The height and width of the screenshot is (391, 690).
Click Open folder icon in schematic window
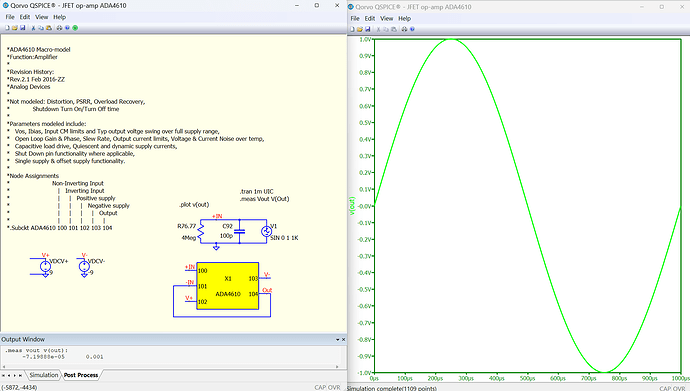pos(15,28)
